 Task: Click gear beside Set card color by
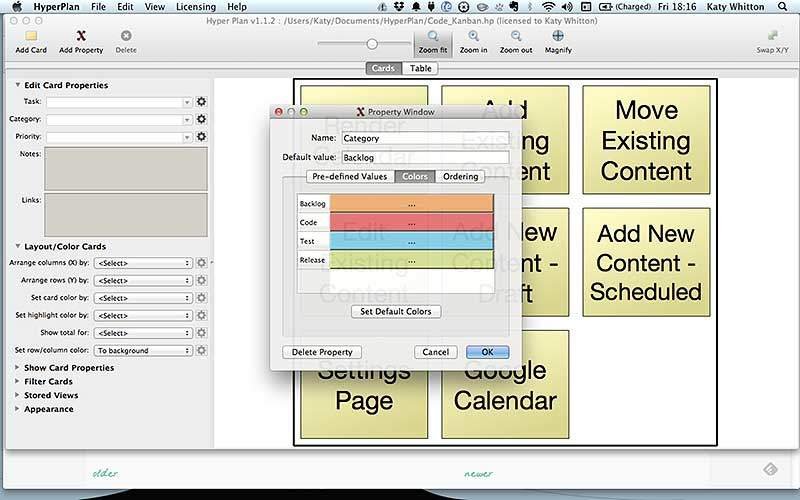point(202,297)
